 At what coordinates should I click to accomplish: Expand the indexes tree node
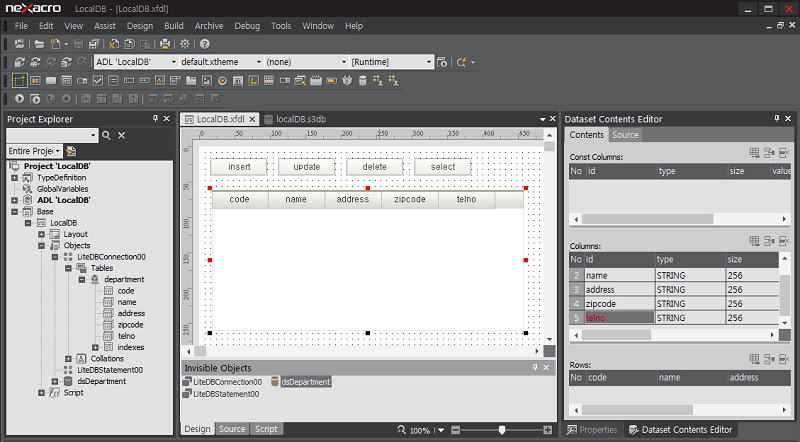coord(95,348)
